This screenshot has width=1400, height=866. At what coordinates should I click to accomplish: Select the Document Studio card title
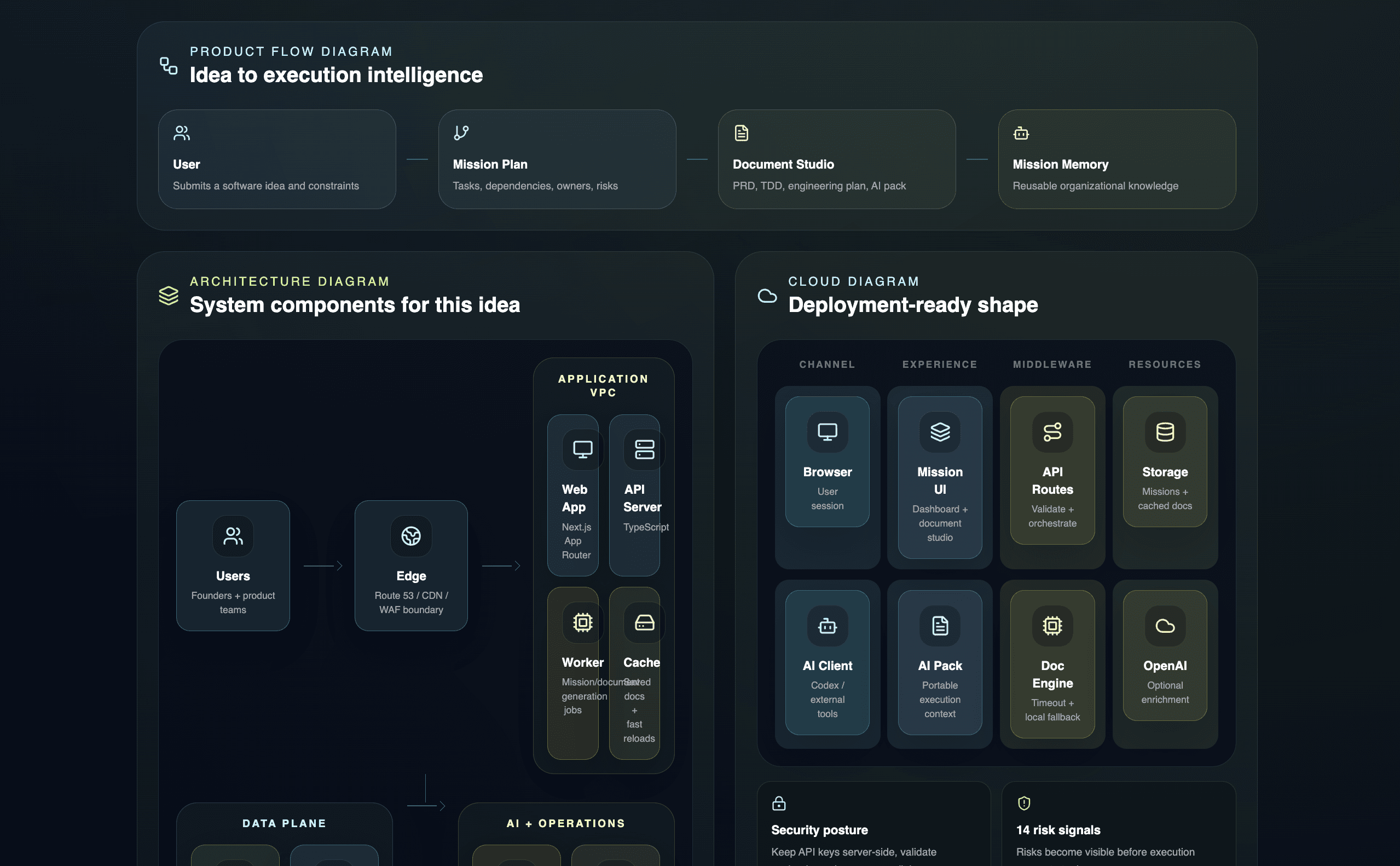[783, 164]
